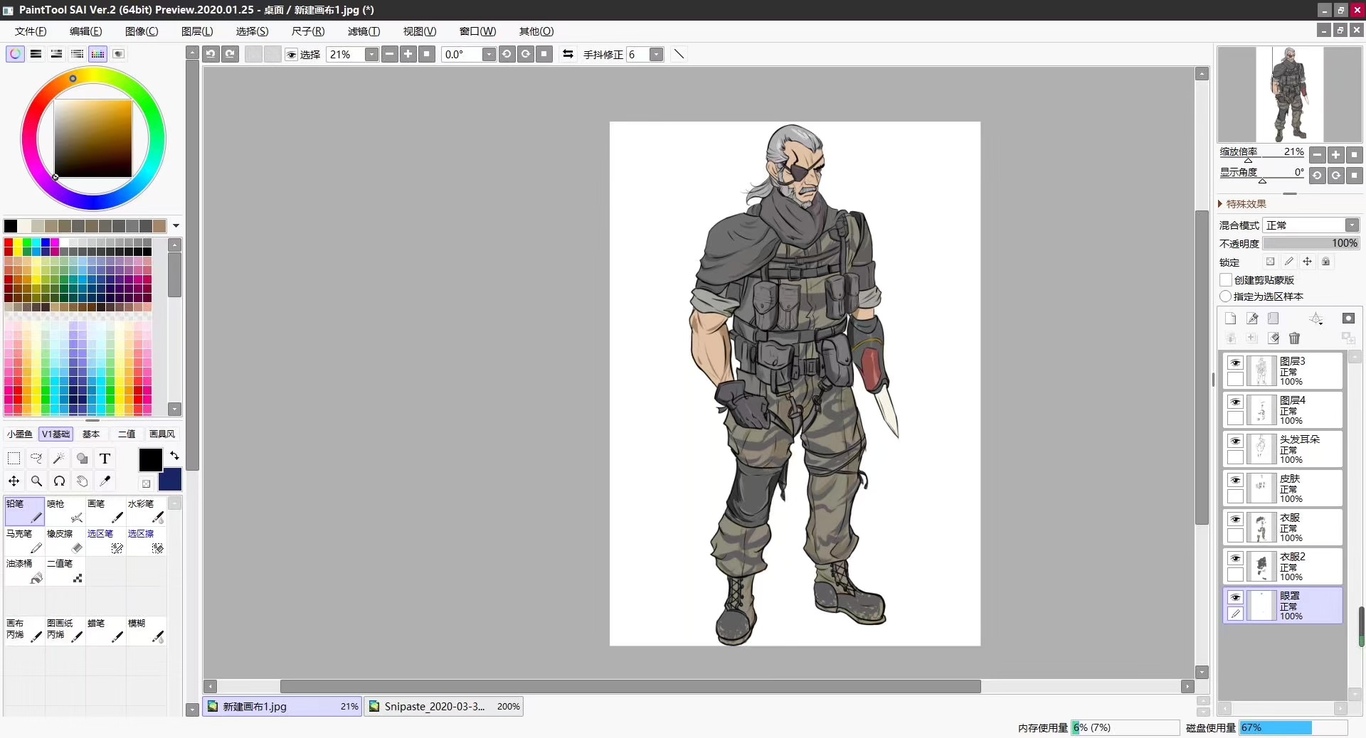Choose the 选区笔 selection pen
This screenshot has width=1366, height=738.
click(105, 541)
